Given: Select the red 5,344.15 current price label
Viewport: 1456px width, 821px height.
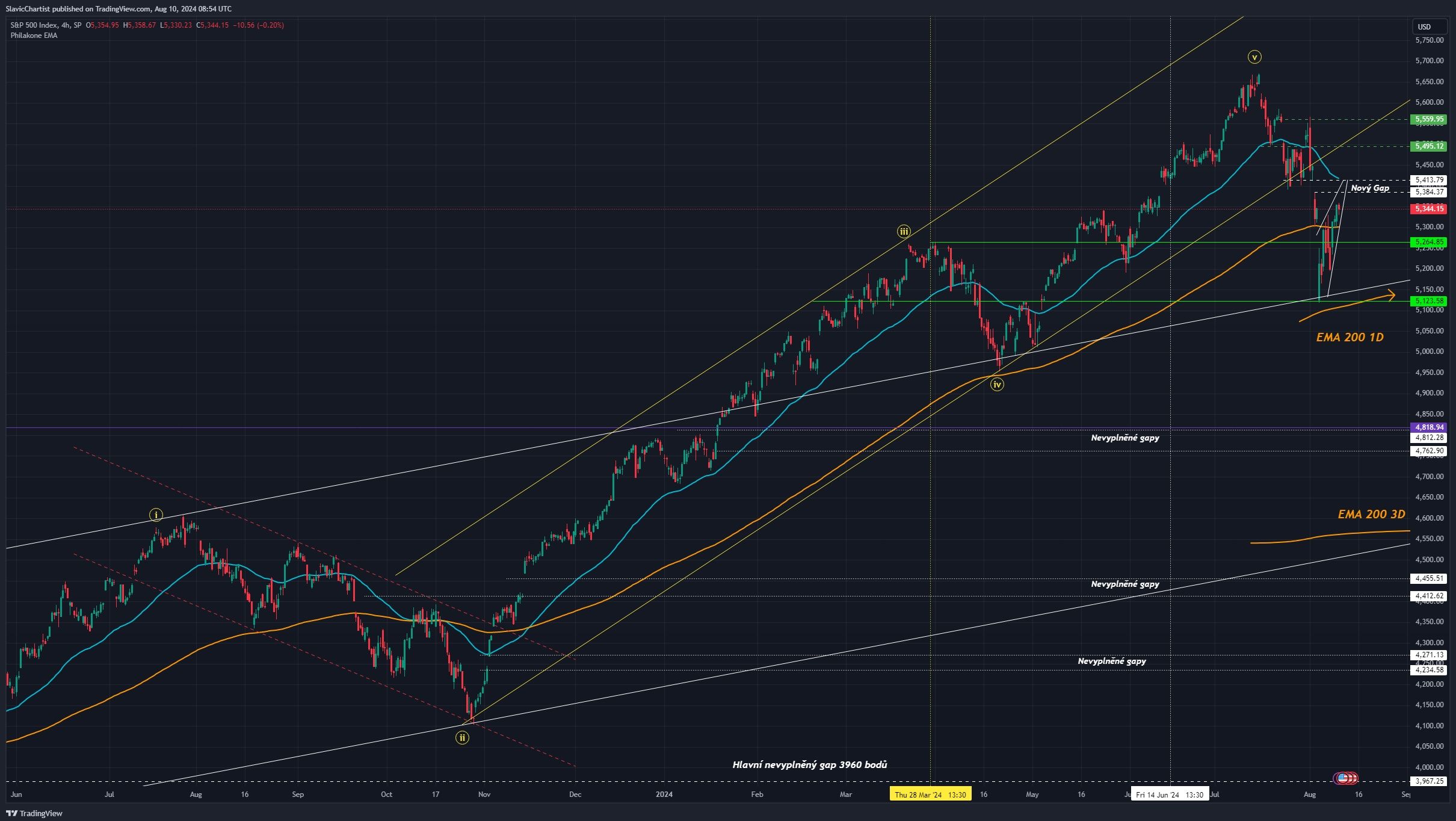Looking at the screenshot, I should (x=1427, y=209).
